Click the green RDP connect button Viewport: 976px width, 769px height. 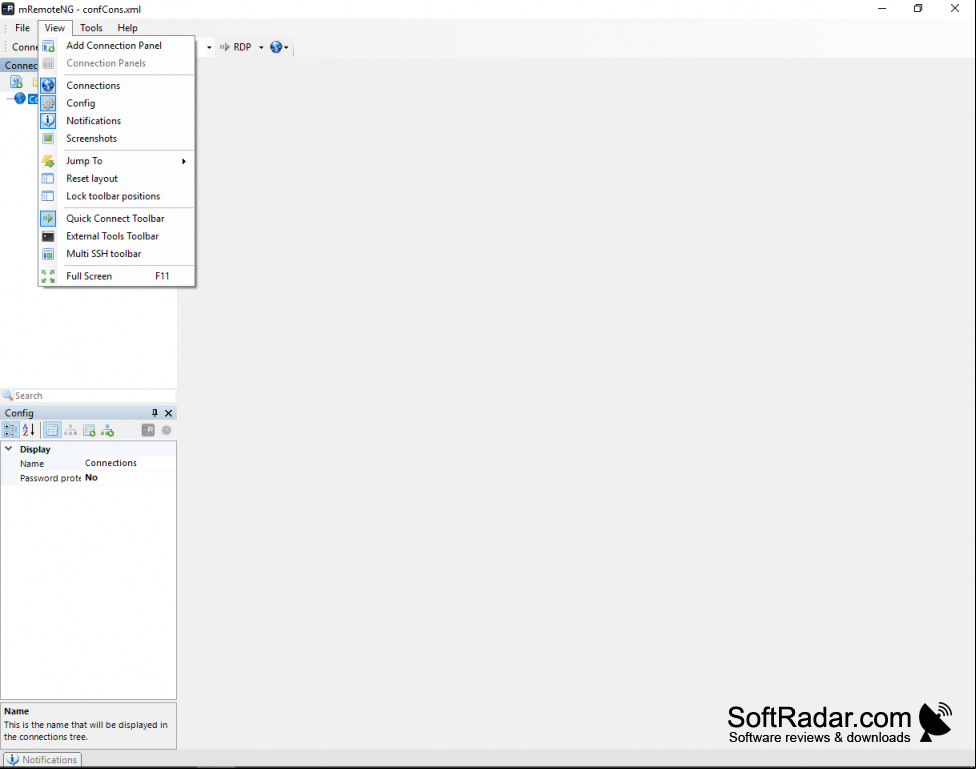coord(235,47)
